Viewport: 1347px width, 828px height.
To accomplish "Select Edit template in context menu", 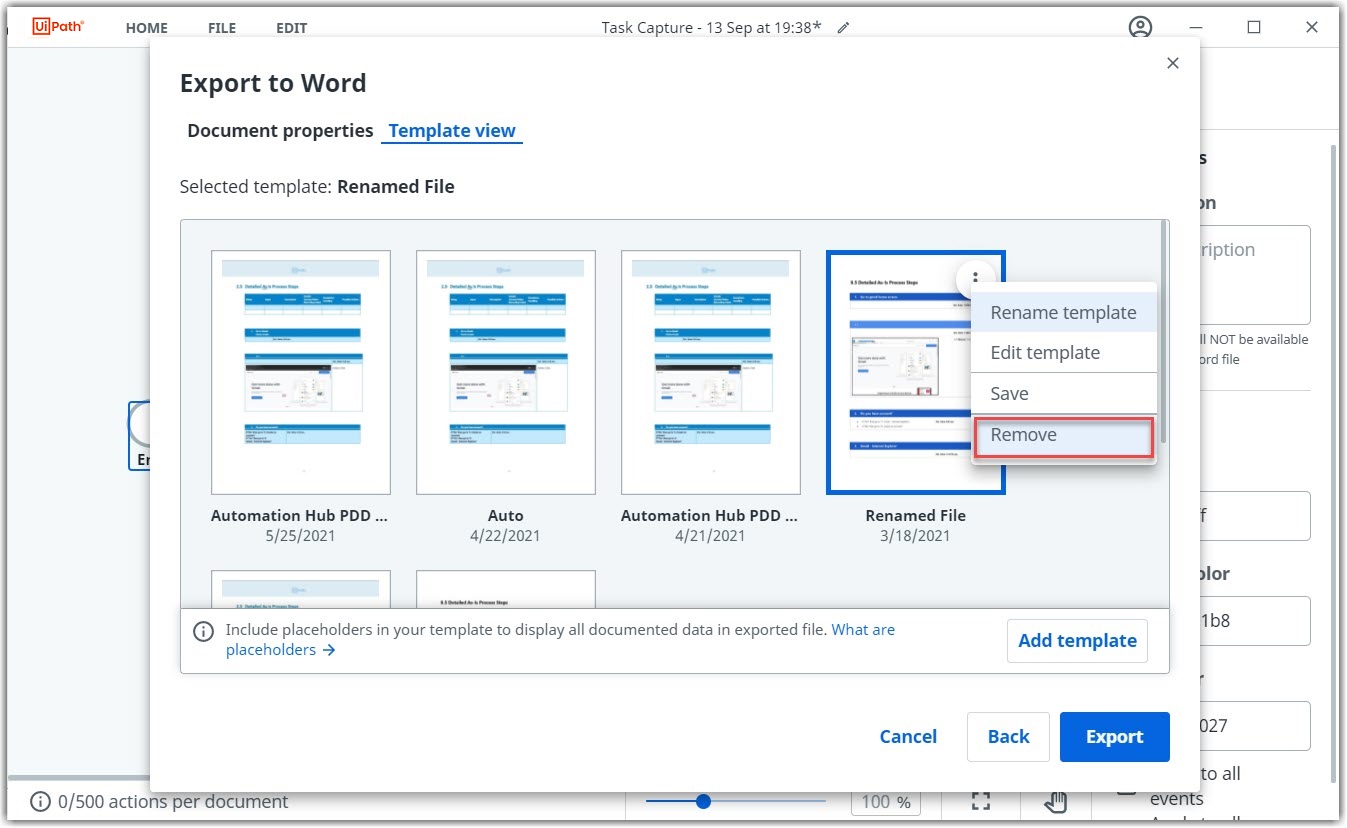I will (x=1045, y=353).
